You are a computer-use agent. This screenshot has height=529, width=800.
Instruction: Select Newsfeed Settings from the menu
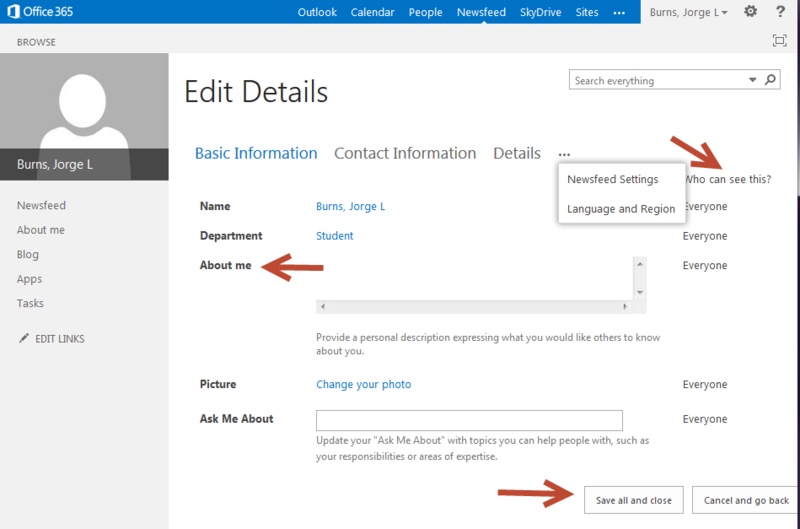(612, 180)
